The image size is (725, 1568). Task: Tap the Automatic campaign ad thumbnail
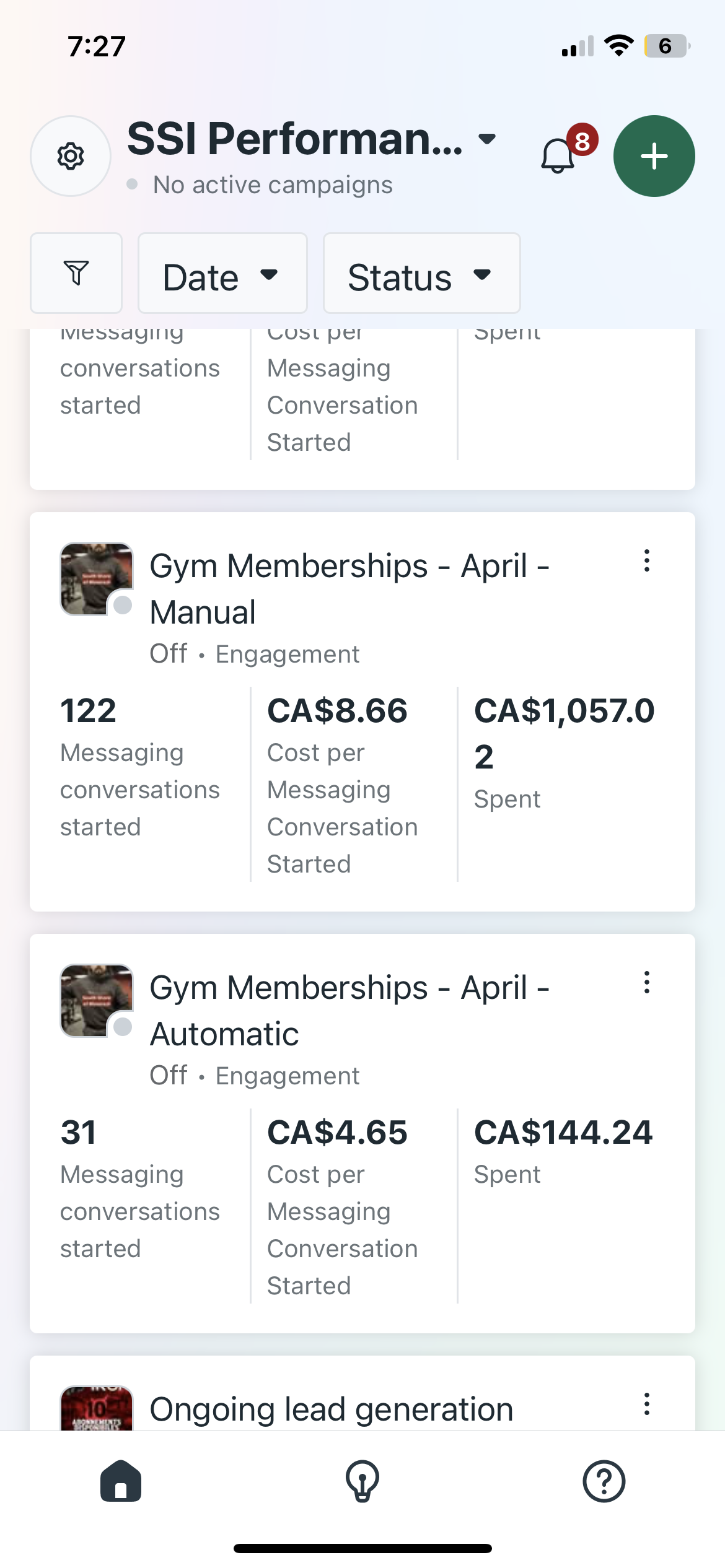pos(96,1000)
